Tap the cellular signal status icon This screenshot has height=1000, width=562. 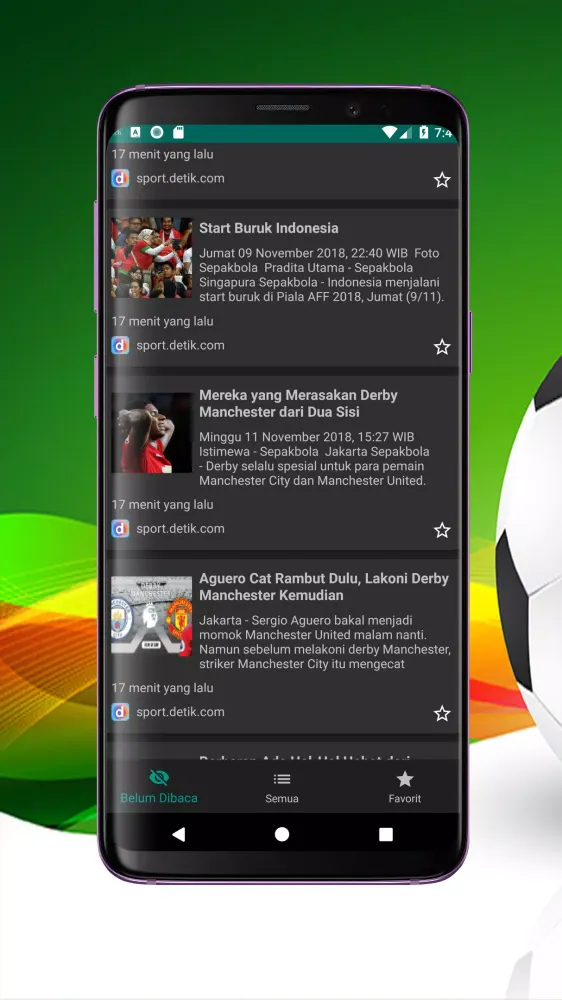click(406, 133)
